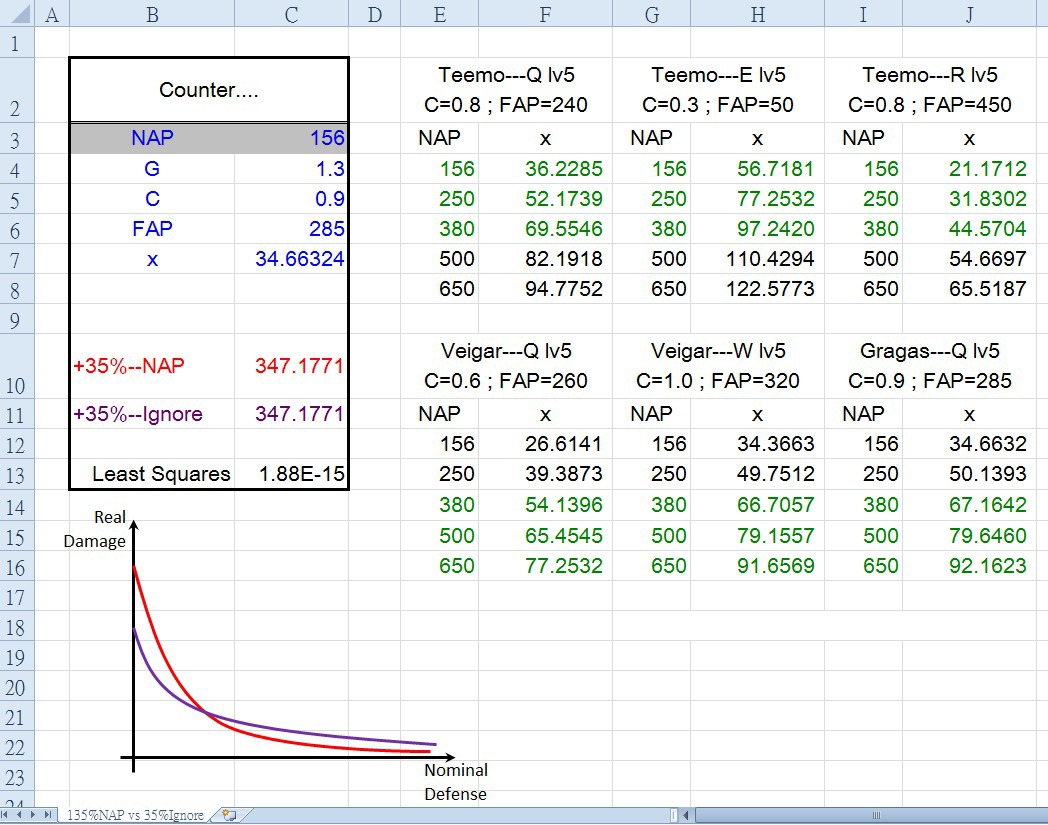Select row 10 header
Screen dimensions: 1048x825
click(x=17, y=367)
